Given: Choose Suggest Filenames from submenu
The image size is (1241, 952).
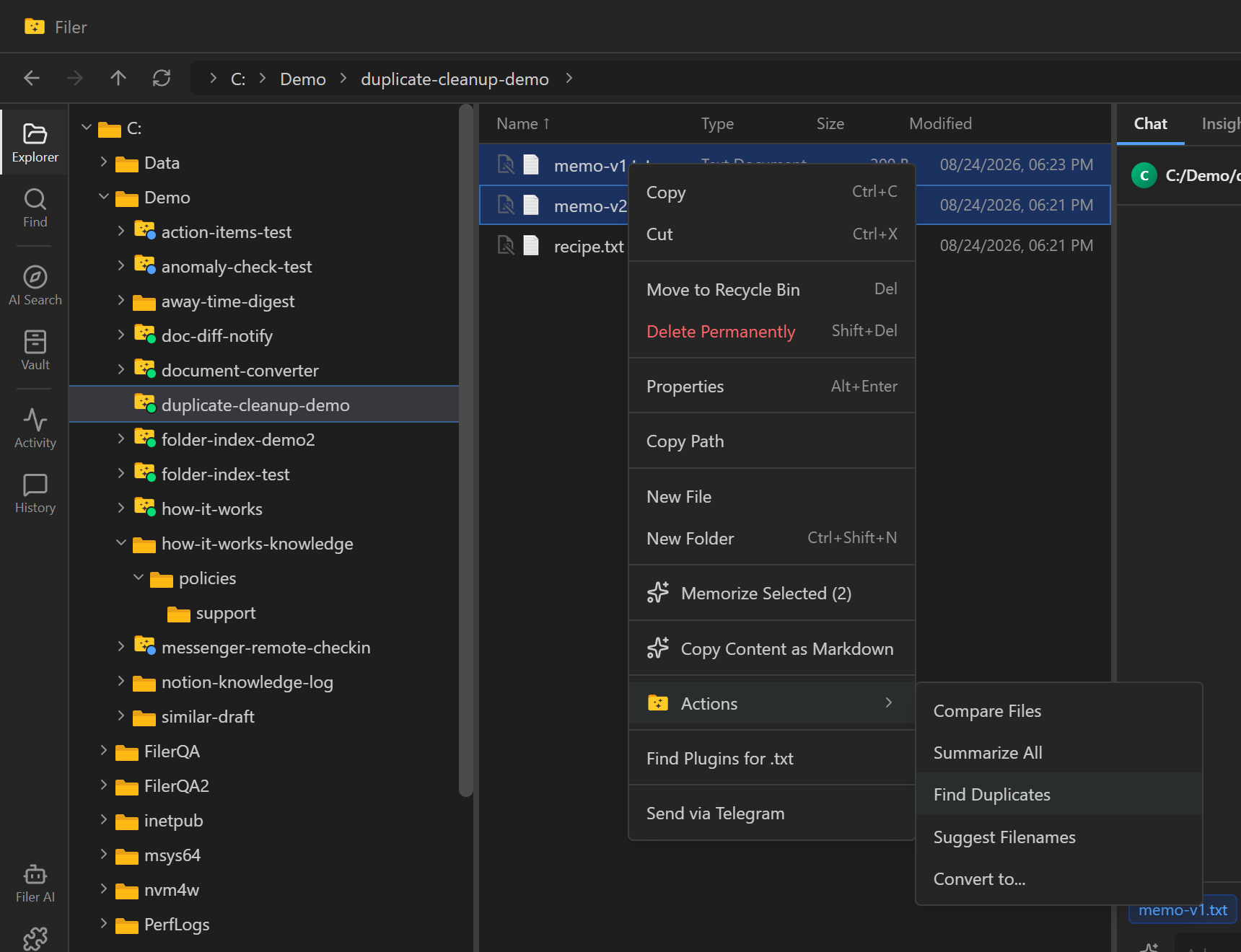Looking at the screenshot, I should click(x=1059, y=837).
